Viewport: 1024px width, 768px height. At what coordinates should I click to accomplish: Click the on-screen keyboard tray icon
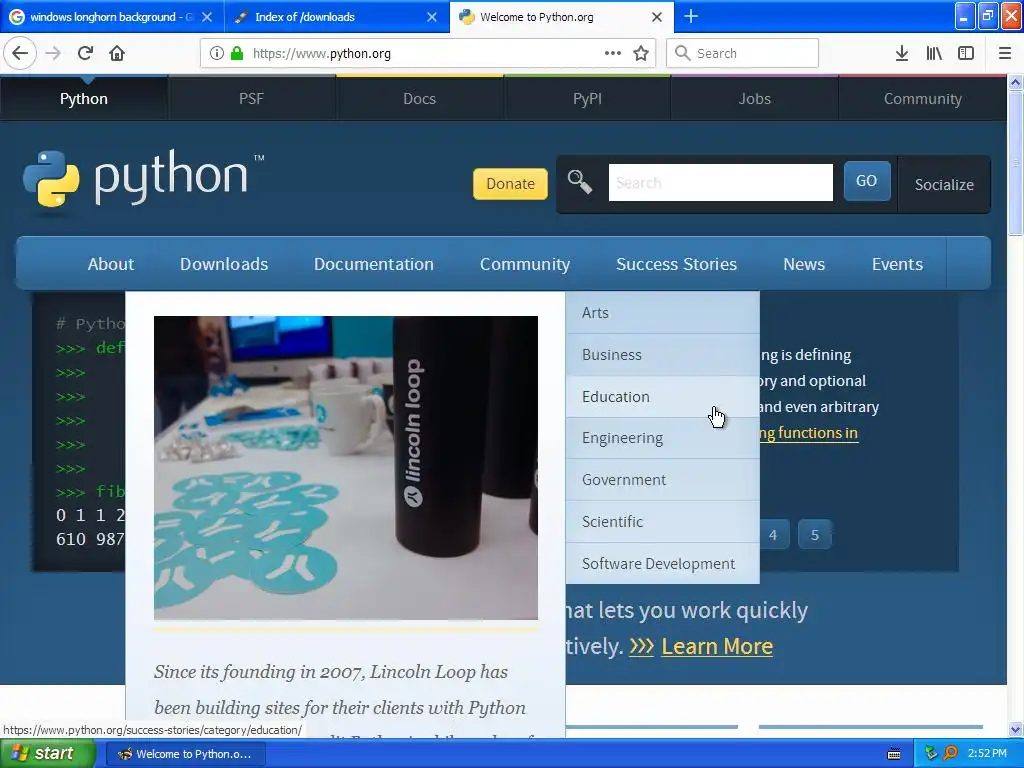click(x=894, y=754)
